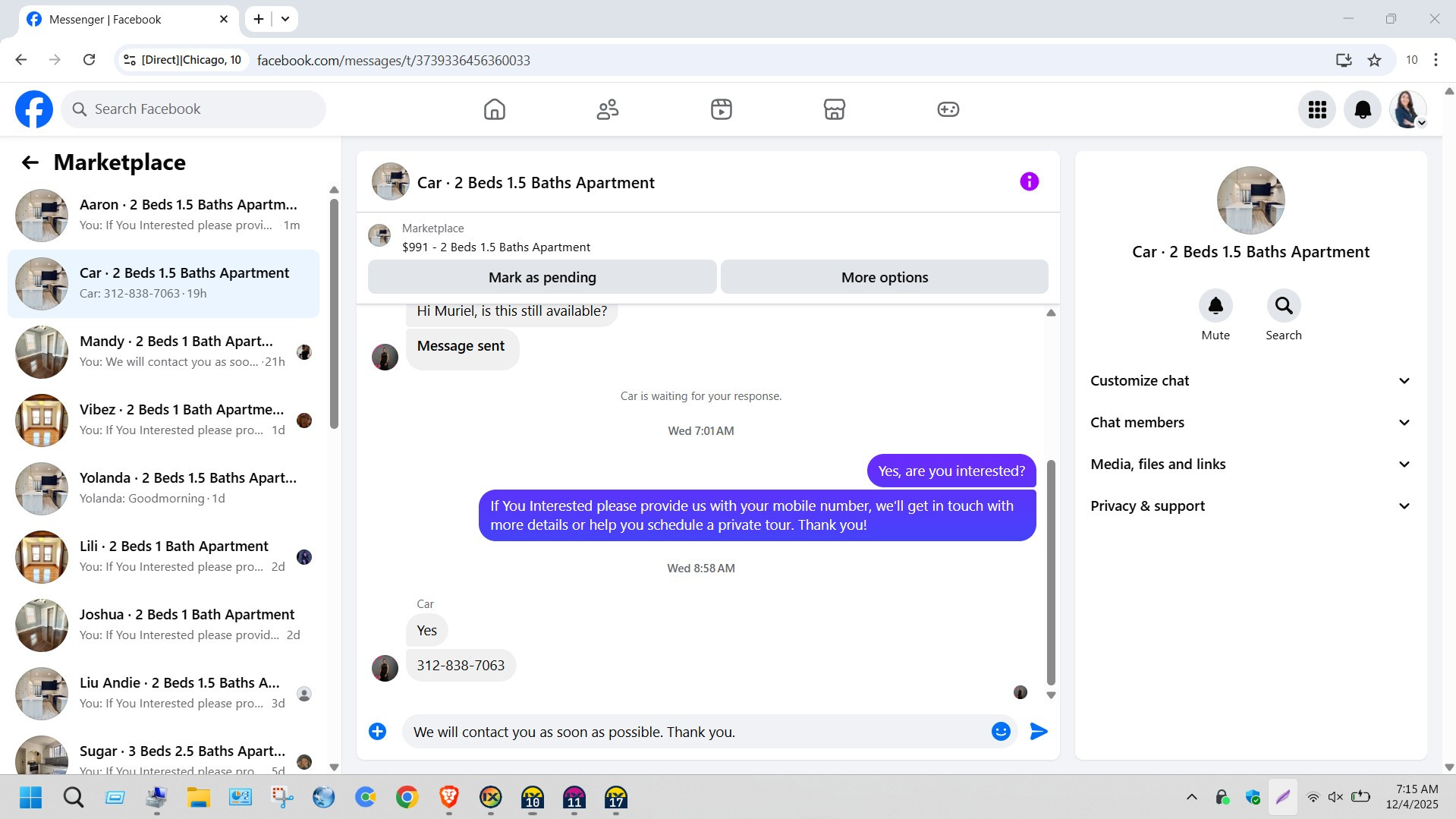Show hidden system tray icons
The image size is (1456, 819).
pos(1191,797)
